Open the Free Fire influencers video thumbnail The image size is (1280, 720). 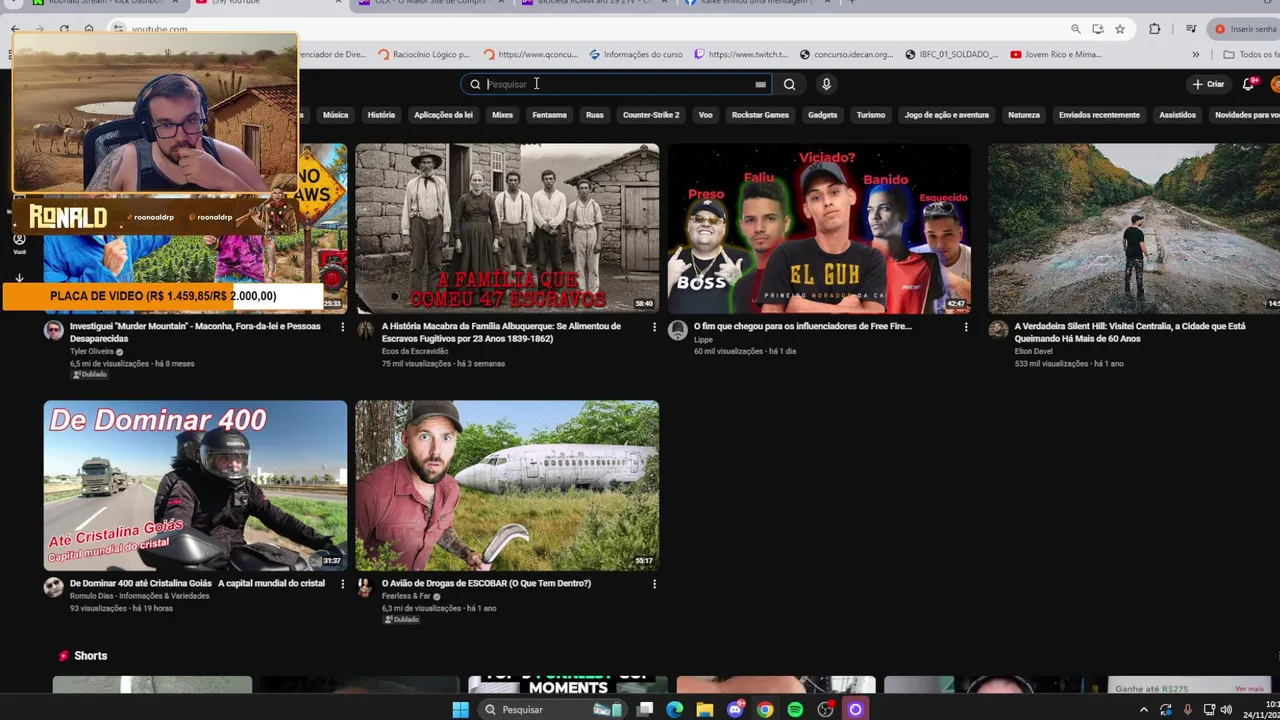(x=819, y=229)
